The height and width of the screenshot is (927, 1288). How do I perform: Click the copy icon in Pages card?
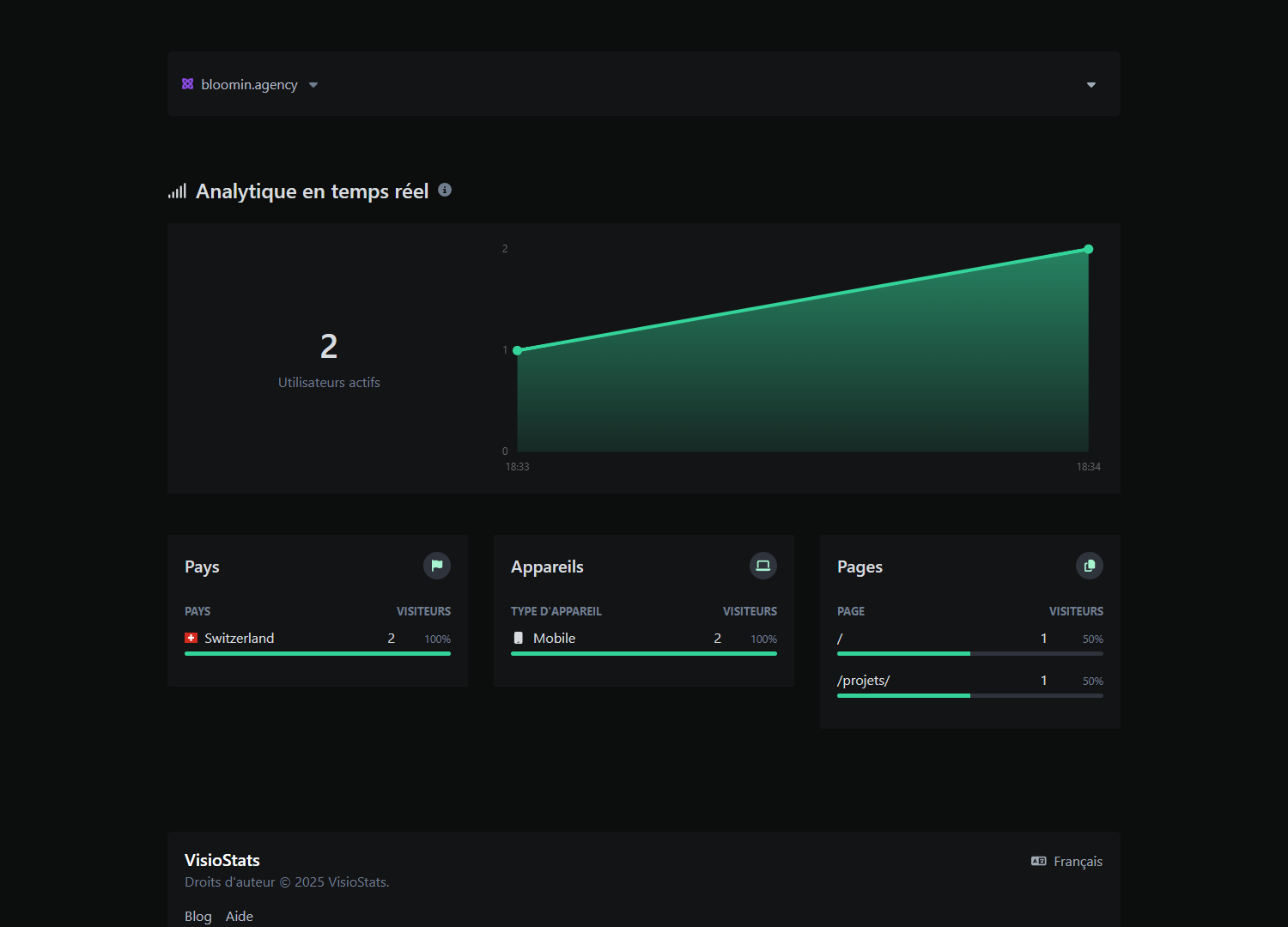click(x=1089, y=566)
